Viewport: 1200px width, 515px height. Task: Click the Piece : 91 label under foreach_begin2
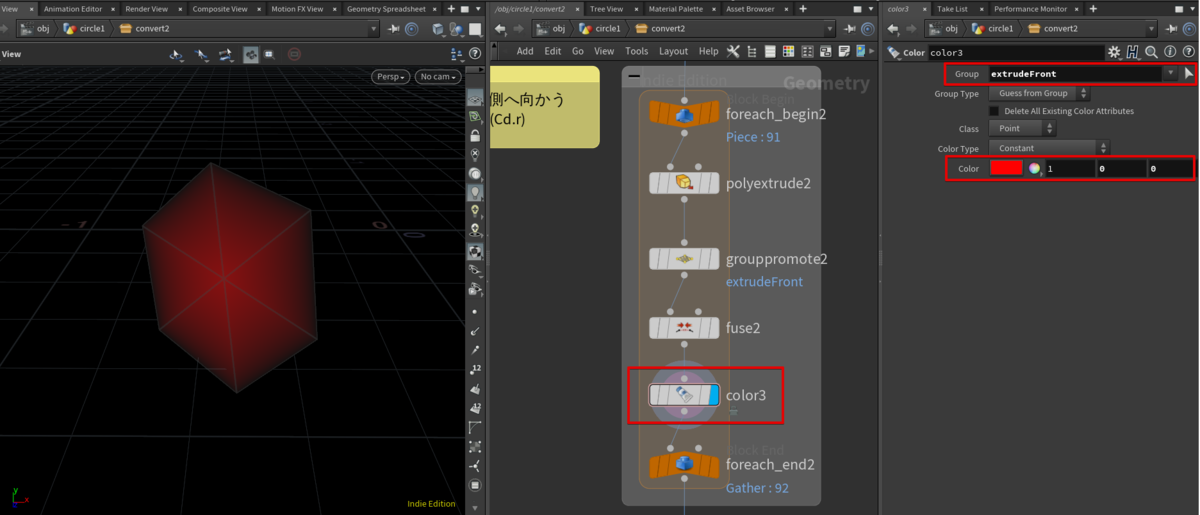click(753, 137)
